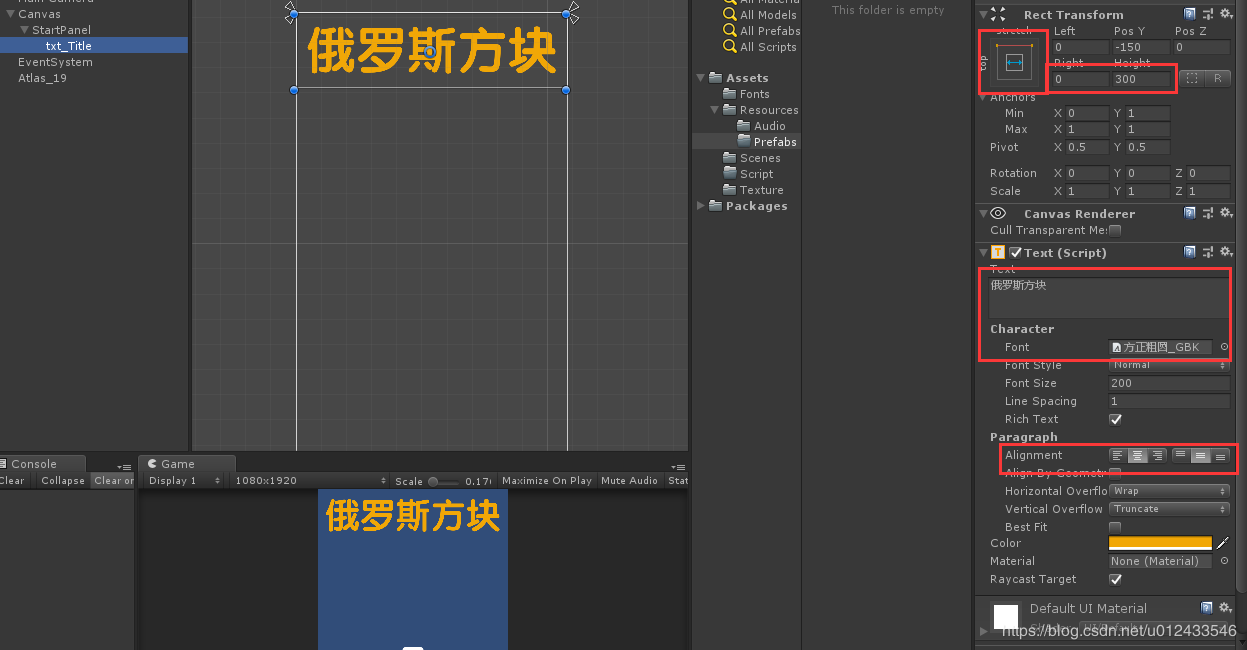Toggle Mute Audio in Game view
Screen dimensions: 1247x650
tap(629, 481)
